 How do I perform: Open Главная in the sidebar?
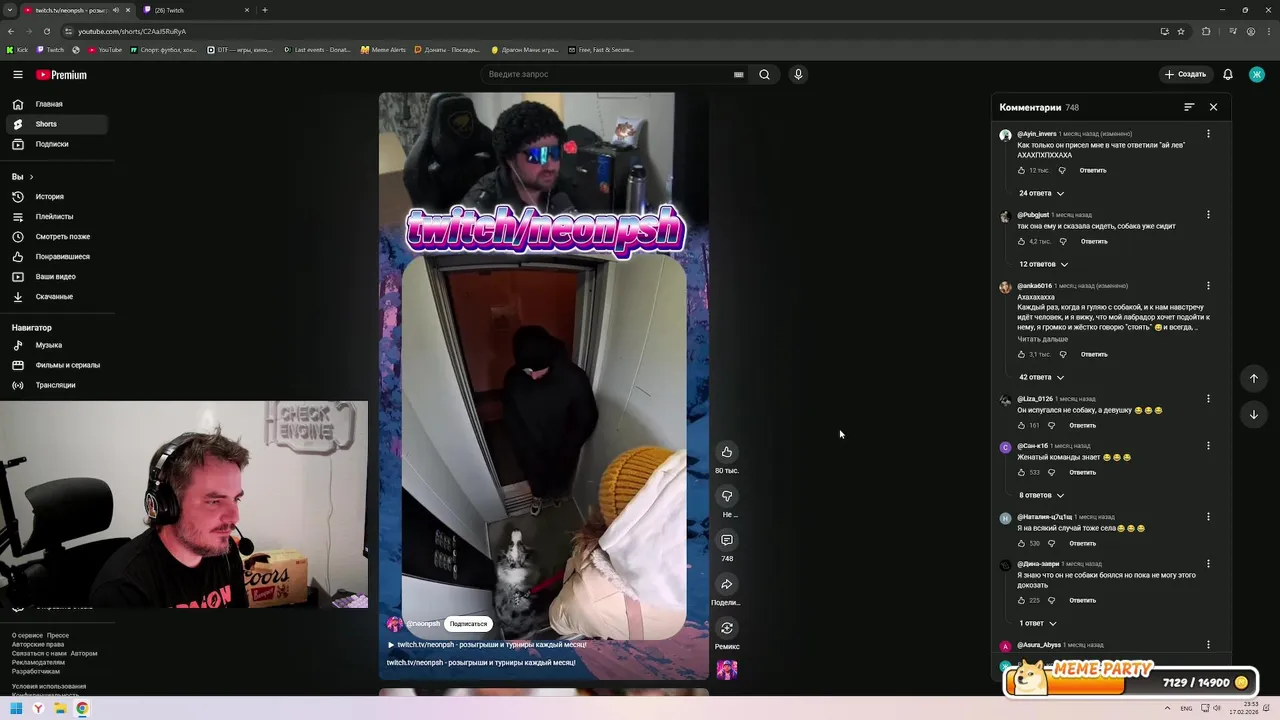click(56, 104)
